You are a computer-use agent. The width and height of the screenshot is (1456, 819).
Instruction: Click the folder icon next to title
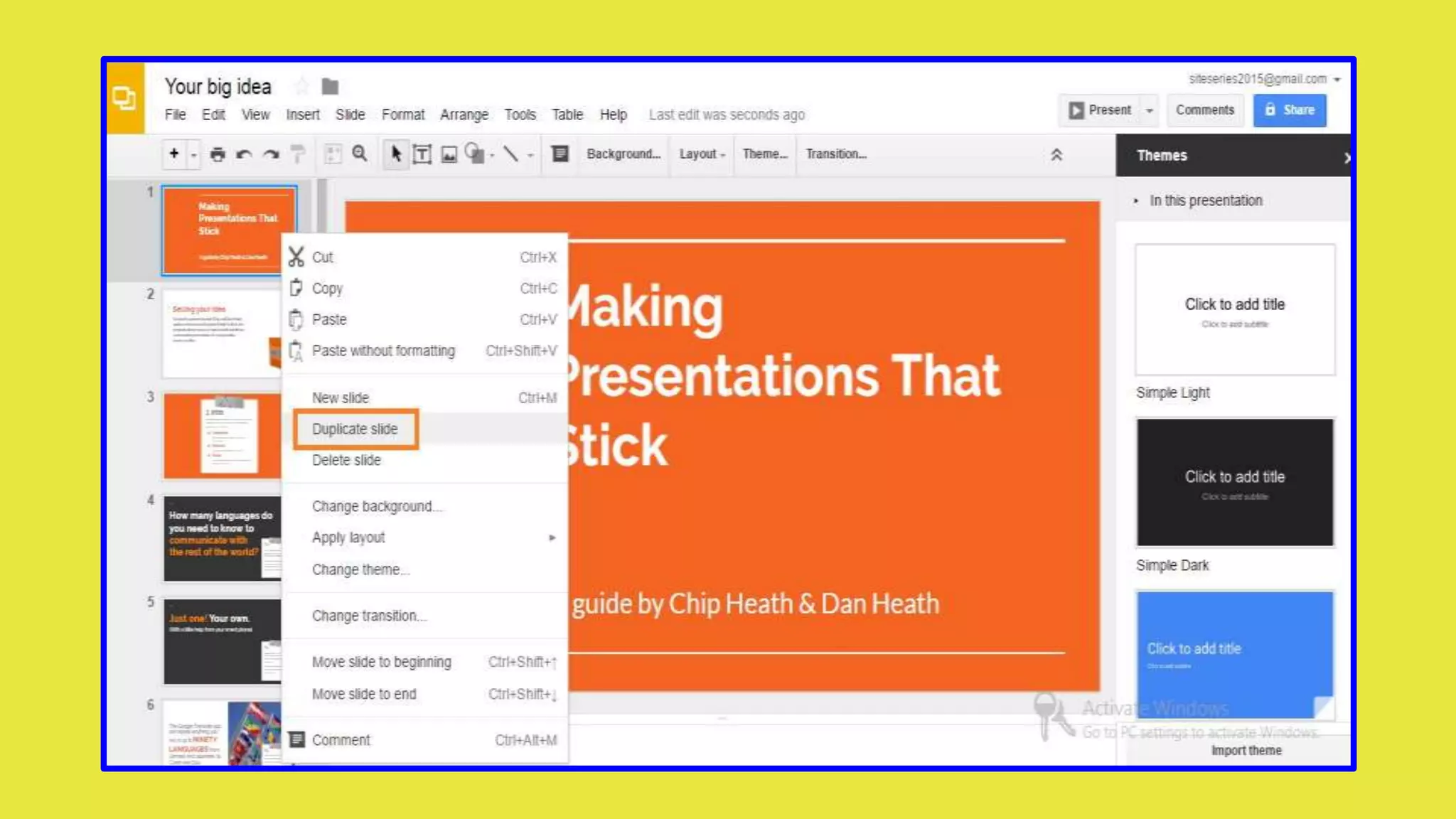coord(330,87)
